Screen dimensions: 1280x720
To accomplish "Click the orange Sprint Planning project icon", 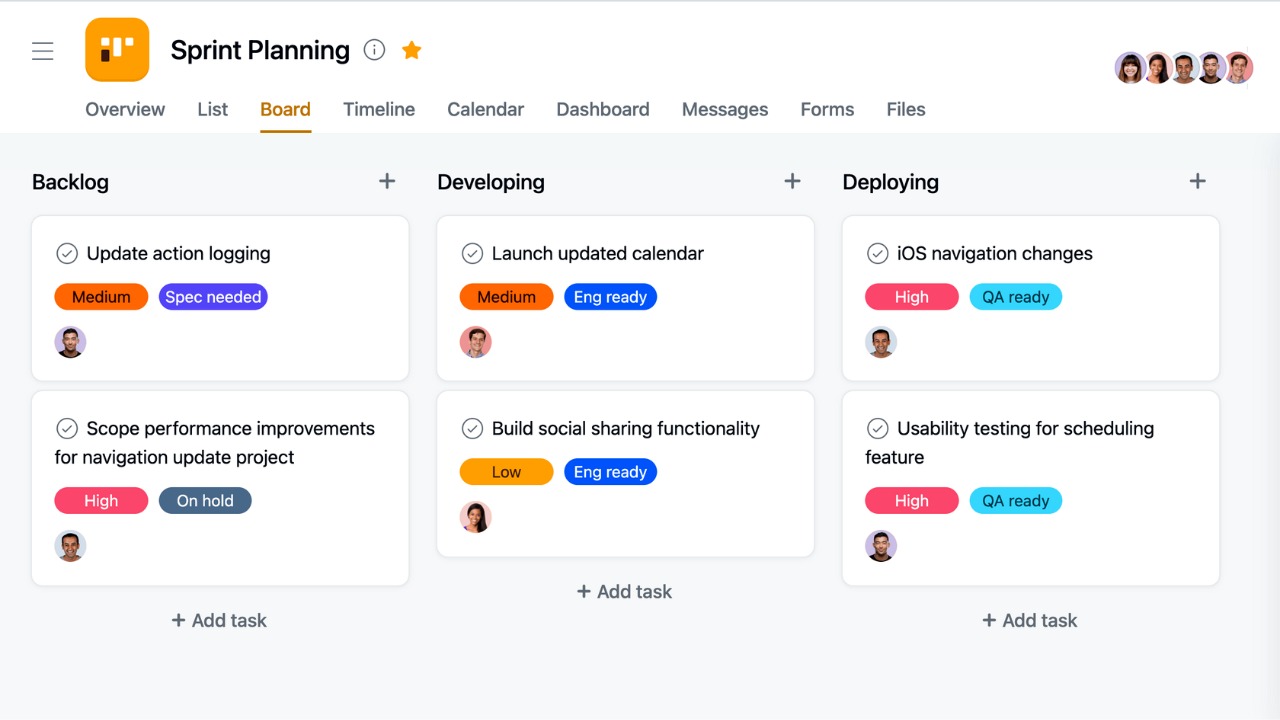I will pos(117,50).
